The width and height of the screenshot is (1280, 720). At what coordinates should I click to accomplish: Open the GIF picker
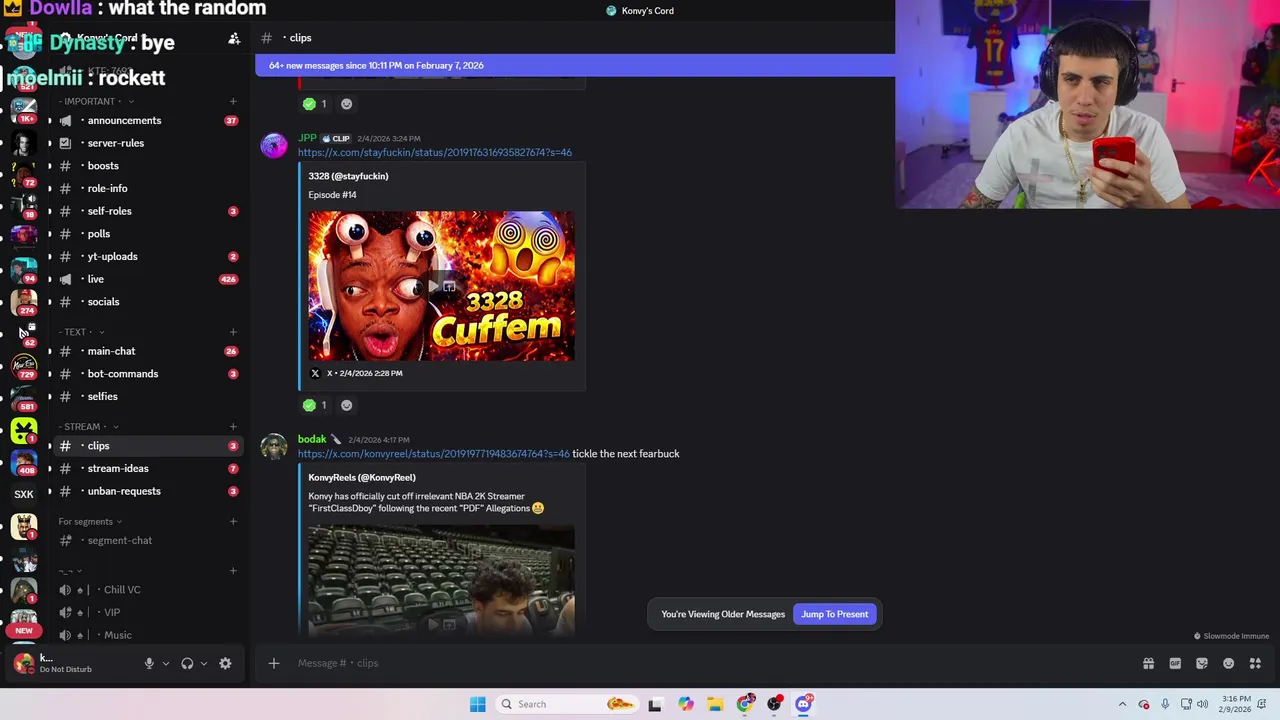(x=1175, y=663)
